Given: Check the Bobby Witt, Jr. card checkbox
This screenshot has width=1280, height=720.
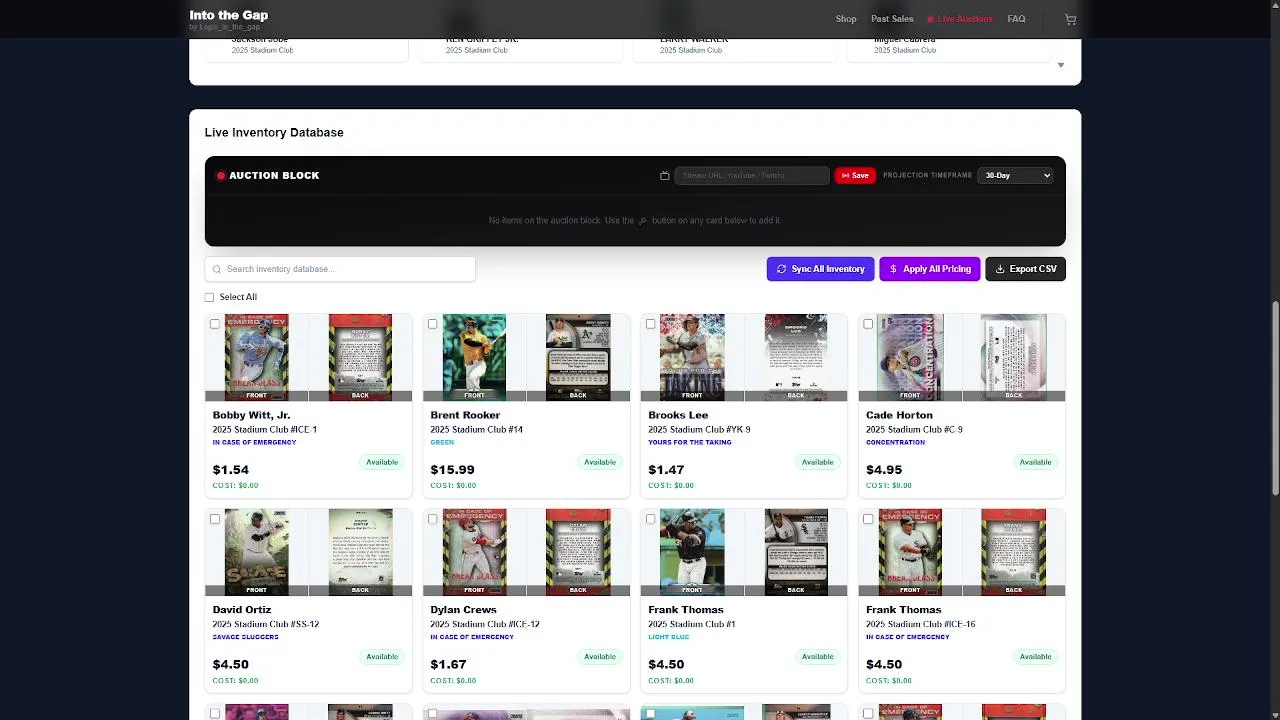Looking at the screenshot, I should (215, 324).
